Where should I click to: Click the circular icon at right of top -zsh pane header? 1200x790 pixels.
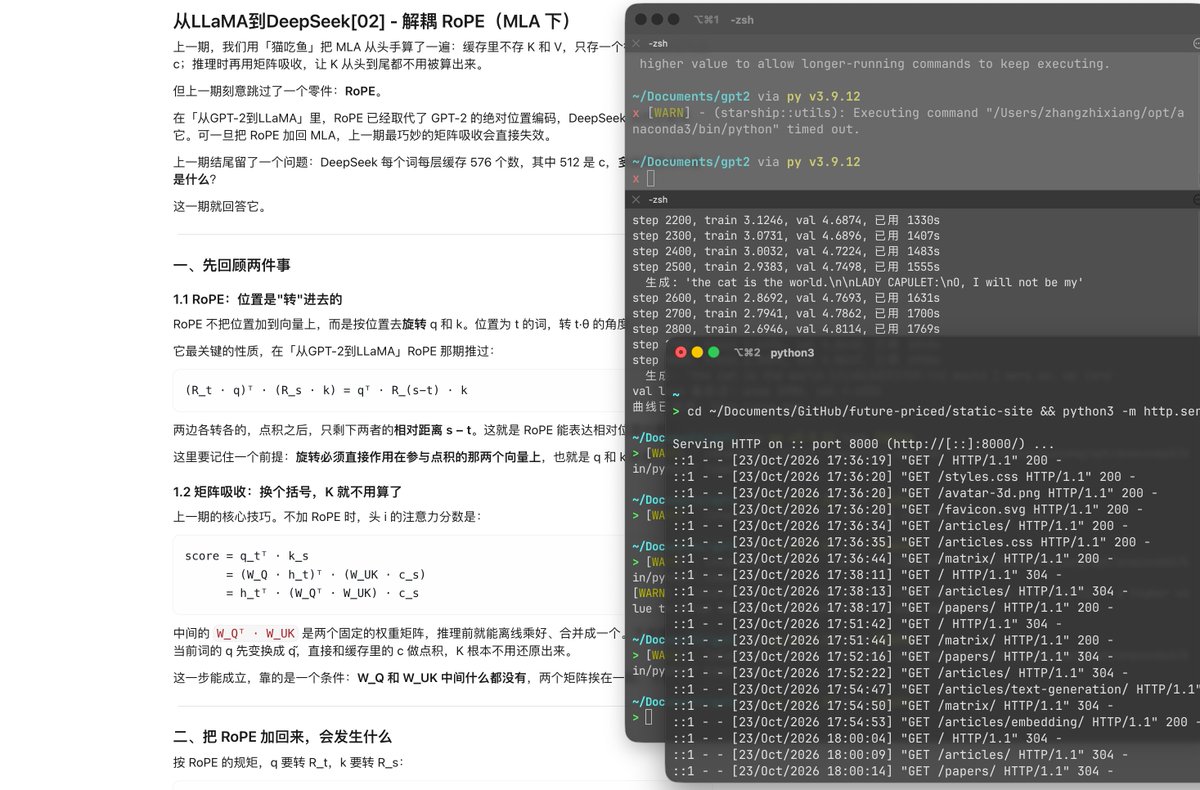coord(1197,44)
